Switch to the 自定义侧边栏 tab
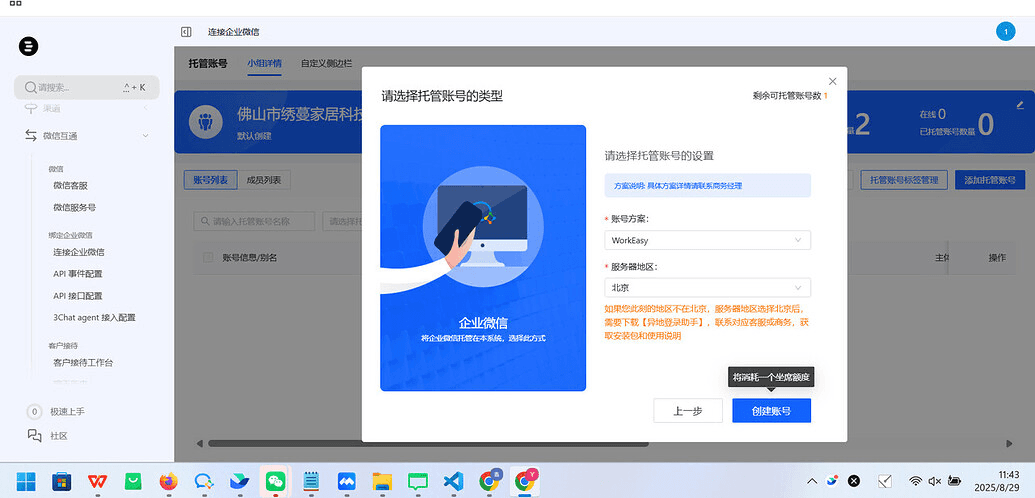This screenshot has width=1035, height=498. (x=327, y=63)
